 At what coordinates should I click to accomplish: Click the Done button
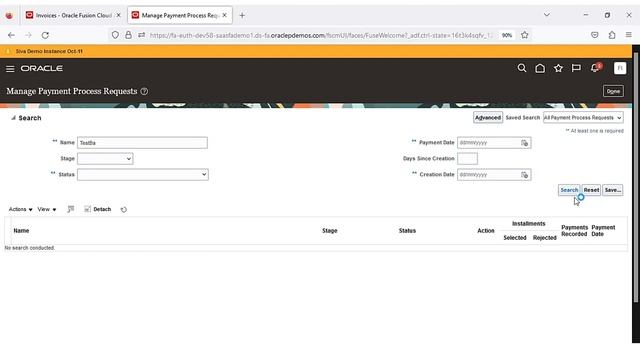point(613,91)
